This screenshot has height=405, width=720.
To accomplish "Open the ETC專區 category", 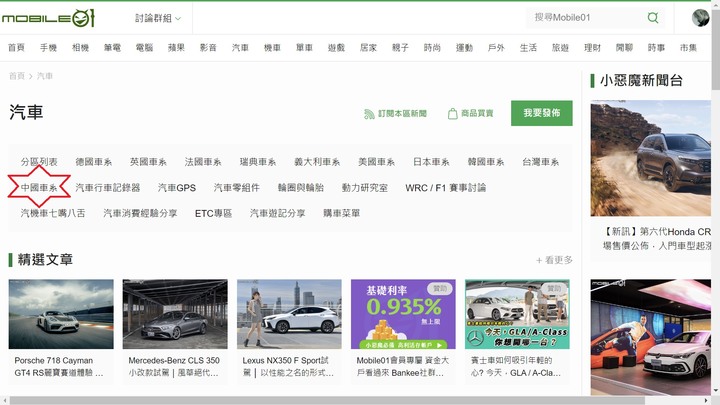I will click(214, 214).
